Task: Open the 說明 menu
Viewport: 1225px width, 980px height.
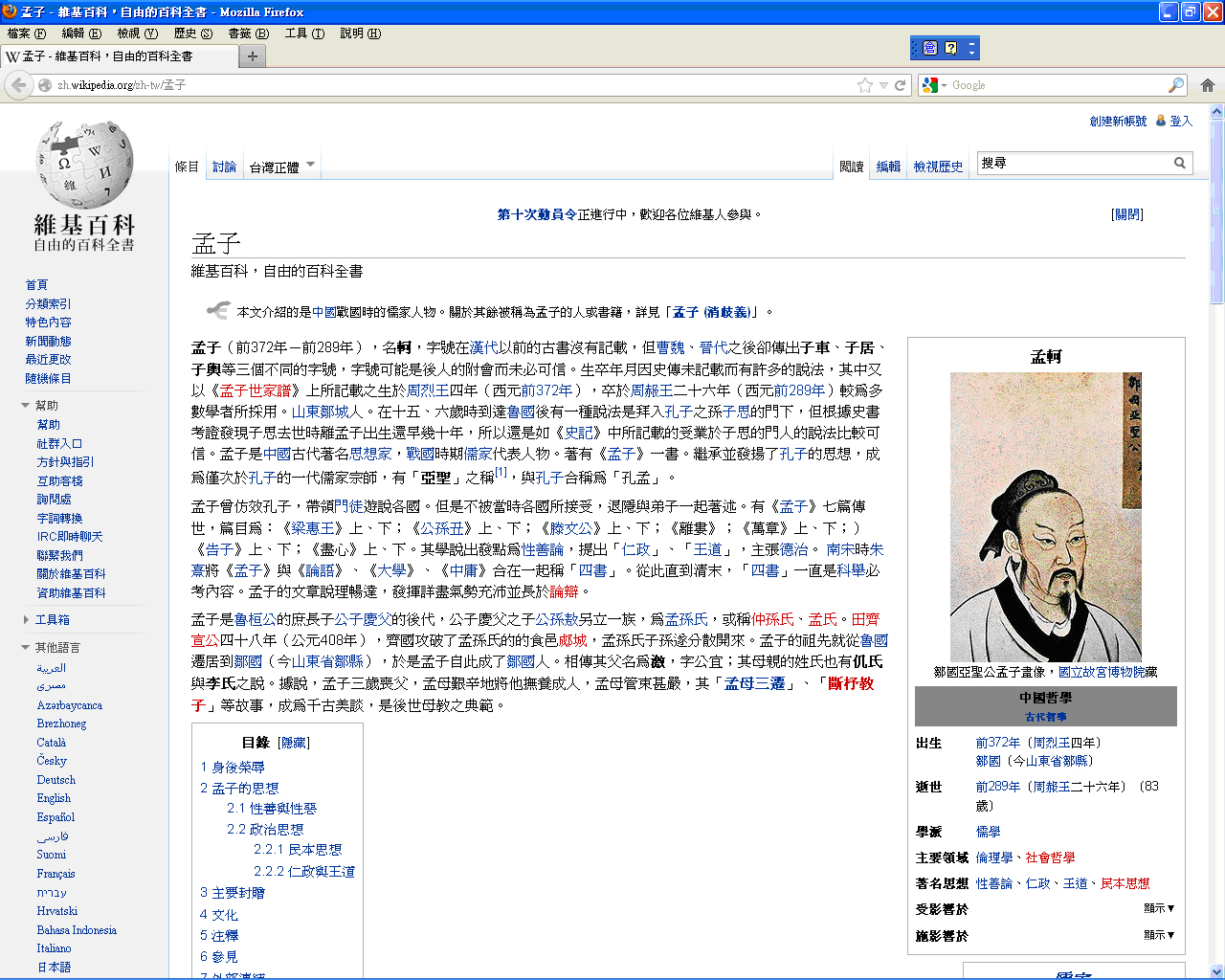Action: pos(361,33)
